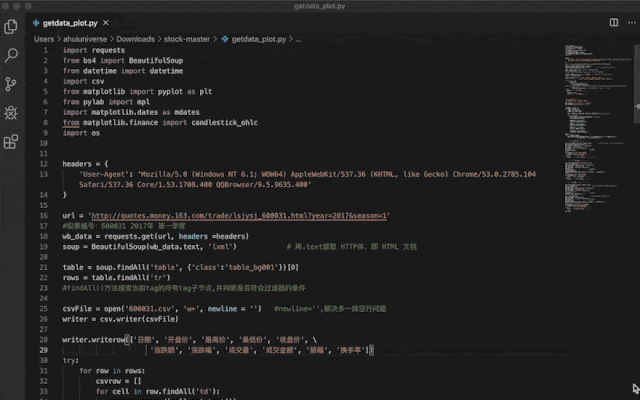The height and width of the screenshot is (400, 640).
Task: Open the Explorer view in activity bar
Action: click(11, 27)
